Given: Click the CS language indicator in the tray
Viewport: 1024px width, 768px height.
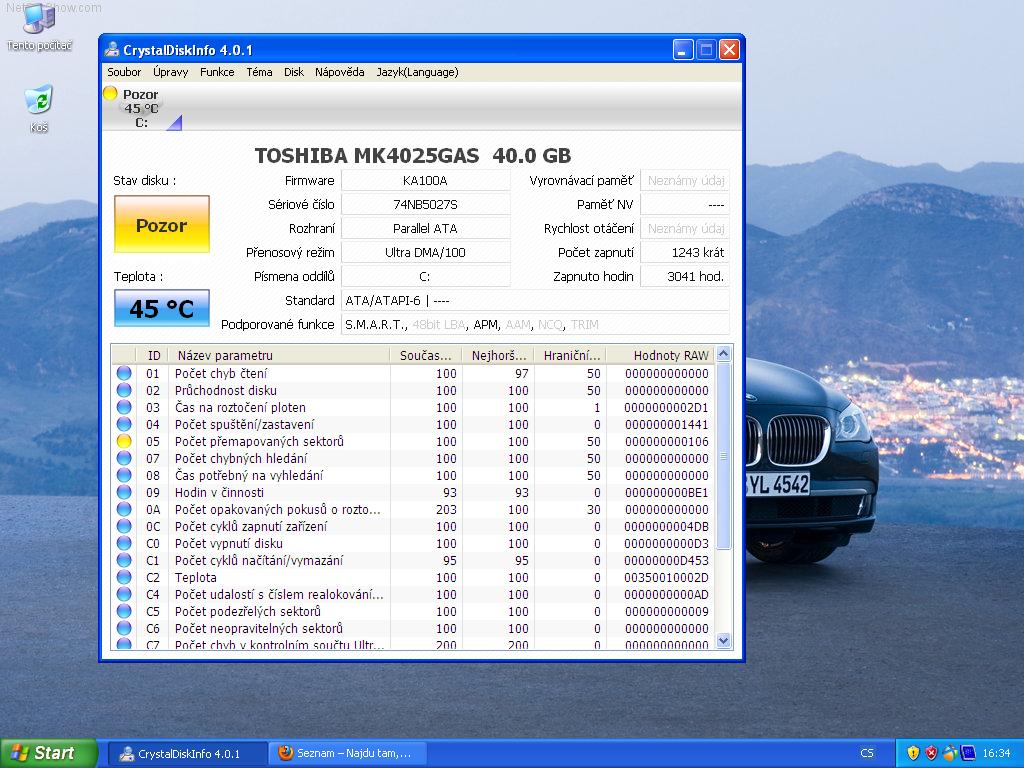Looking at the screenshot, I should click(x=867, y=753).
